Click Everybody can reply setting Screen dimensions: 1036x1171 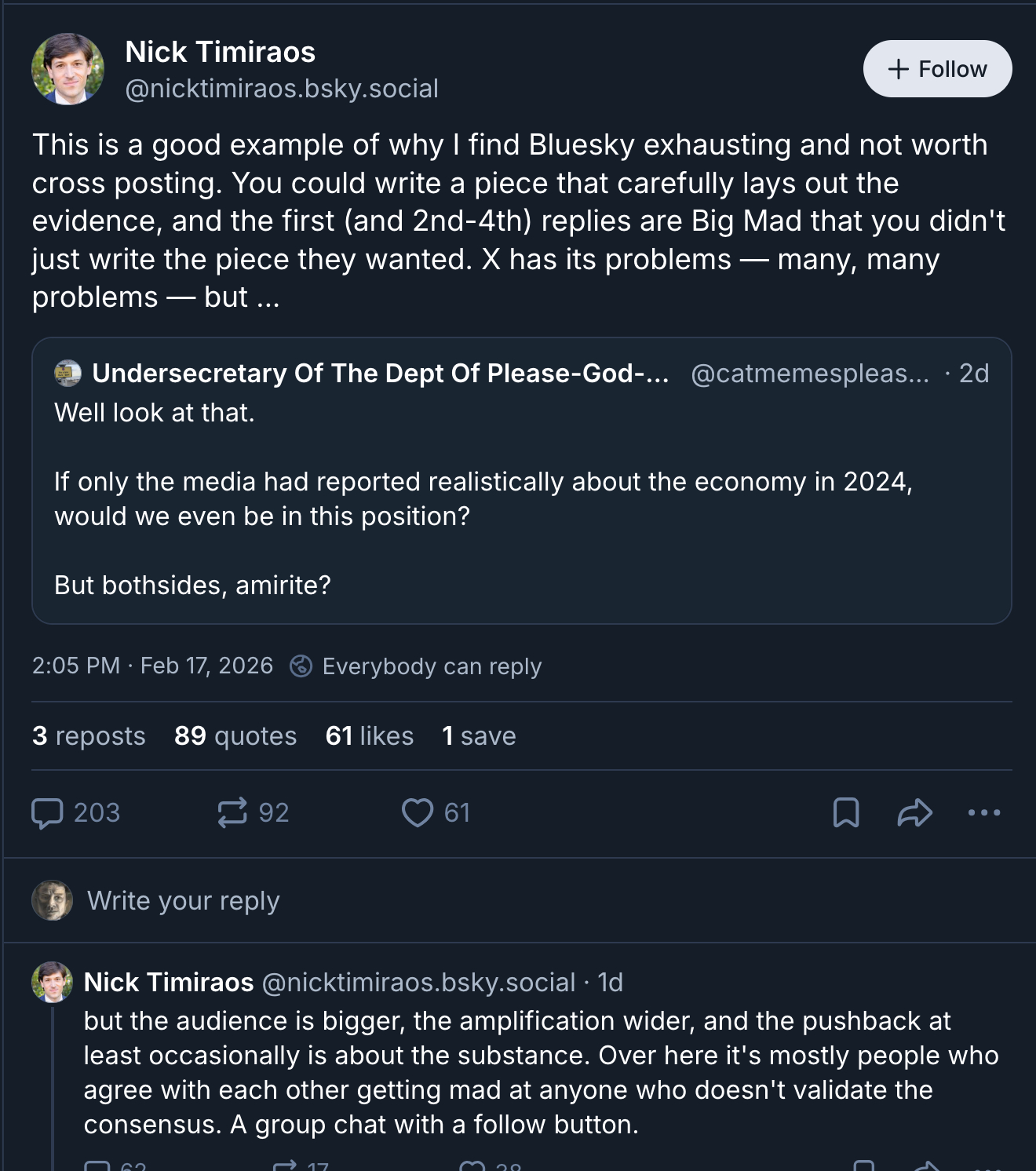click(432, 666)
